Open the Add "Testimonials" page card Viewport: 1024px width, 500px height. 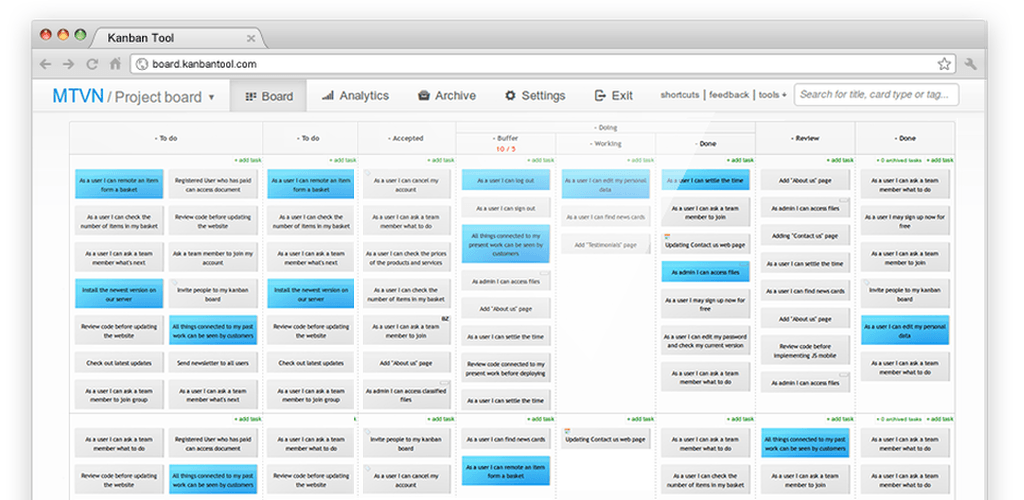(605, 245)
